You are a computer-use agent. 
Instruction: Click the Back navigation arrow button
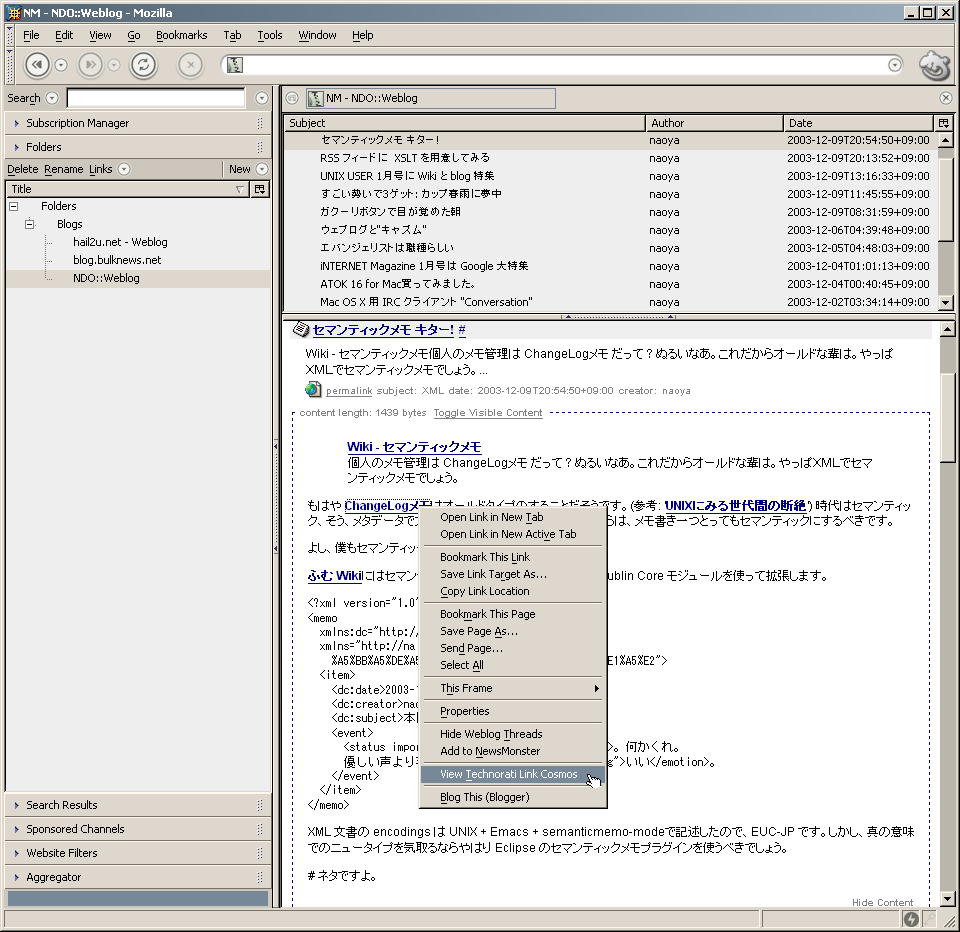pyautogui.click(x=38, y=65)
